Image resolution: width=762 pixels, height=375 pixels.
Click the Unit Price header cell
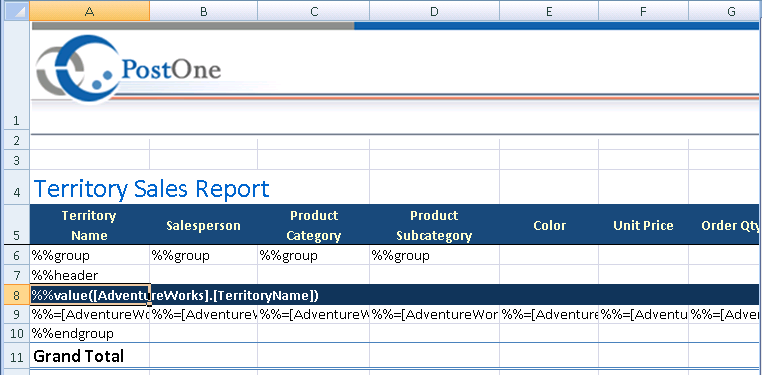click(x=643, y=225)
